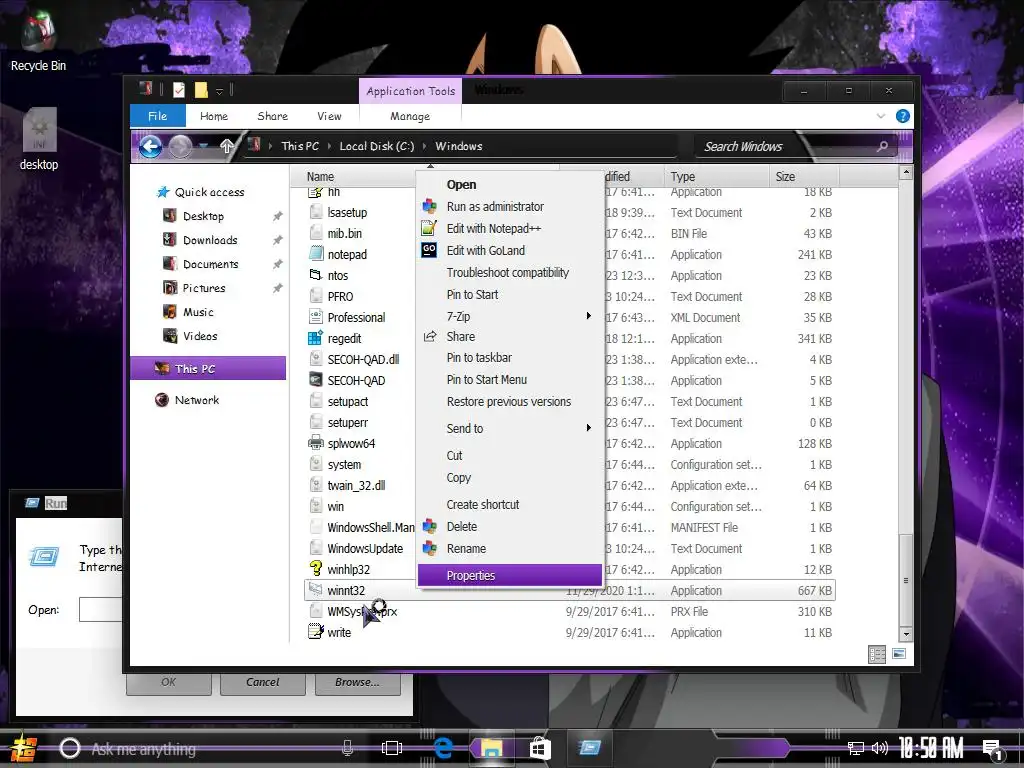This screenshot has width=1024, height=768.
Task: Select Properties in context menu
Action: point(509,575)
